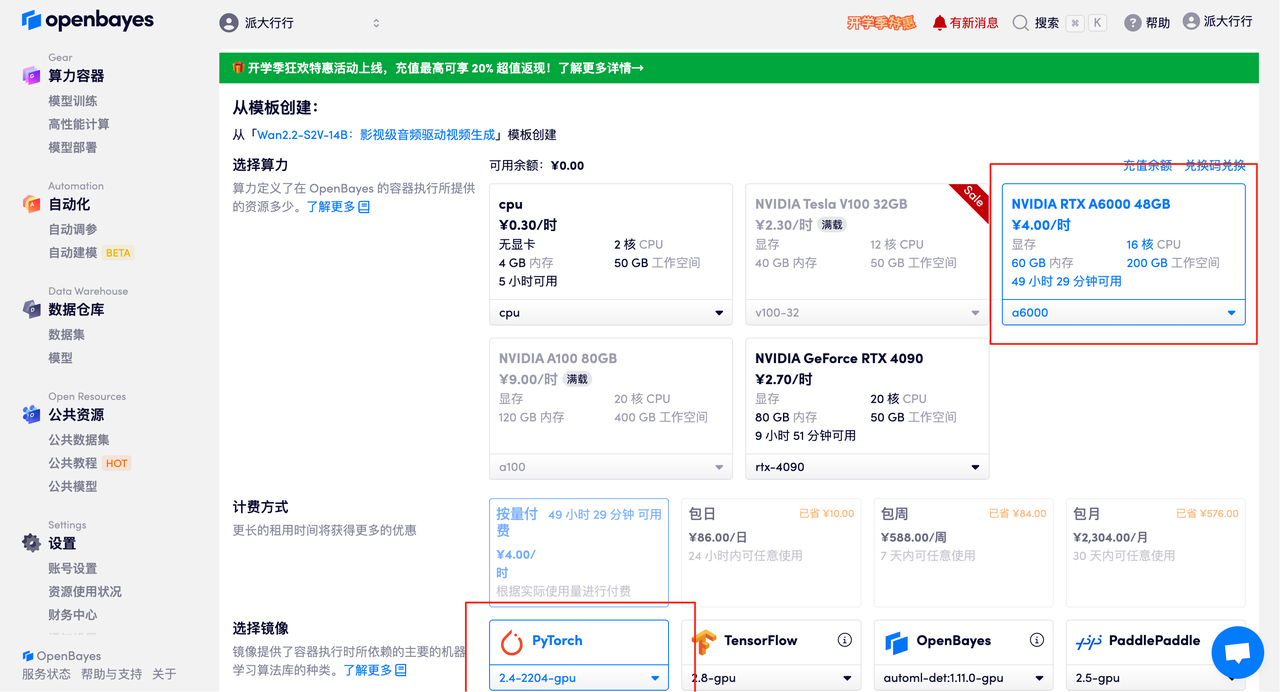Open the chat support bubble

point(1238,653)
